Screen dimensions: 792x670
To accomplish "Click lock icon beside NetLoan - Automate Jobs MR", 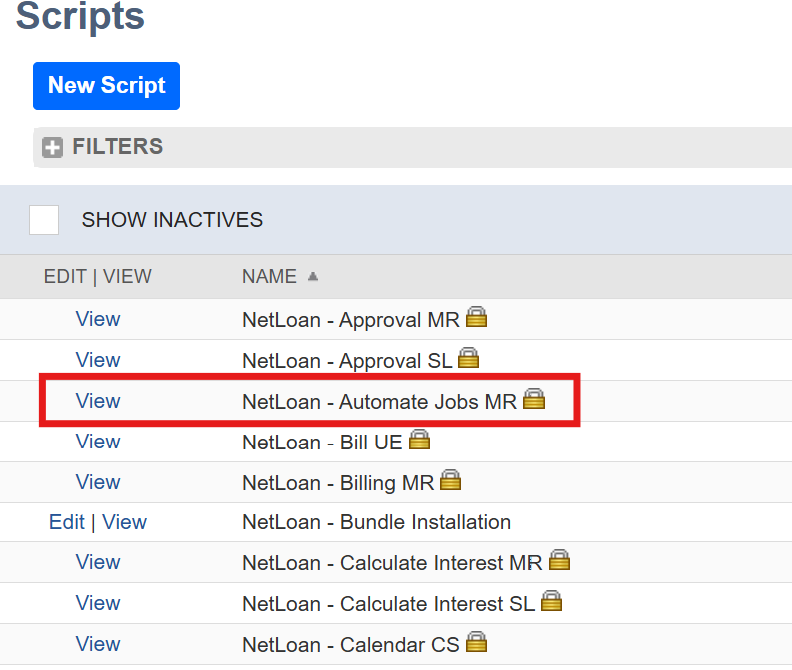I will pos(534,400).
